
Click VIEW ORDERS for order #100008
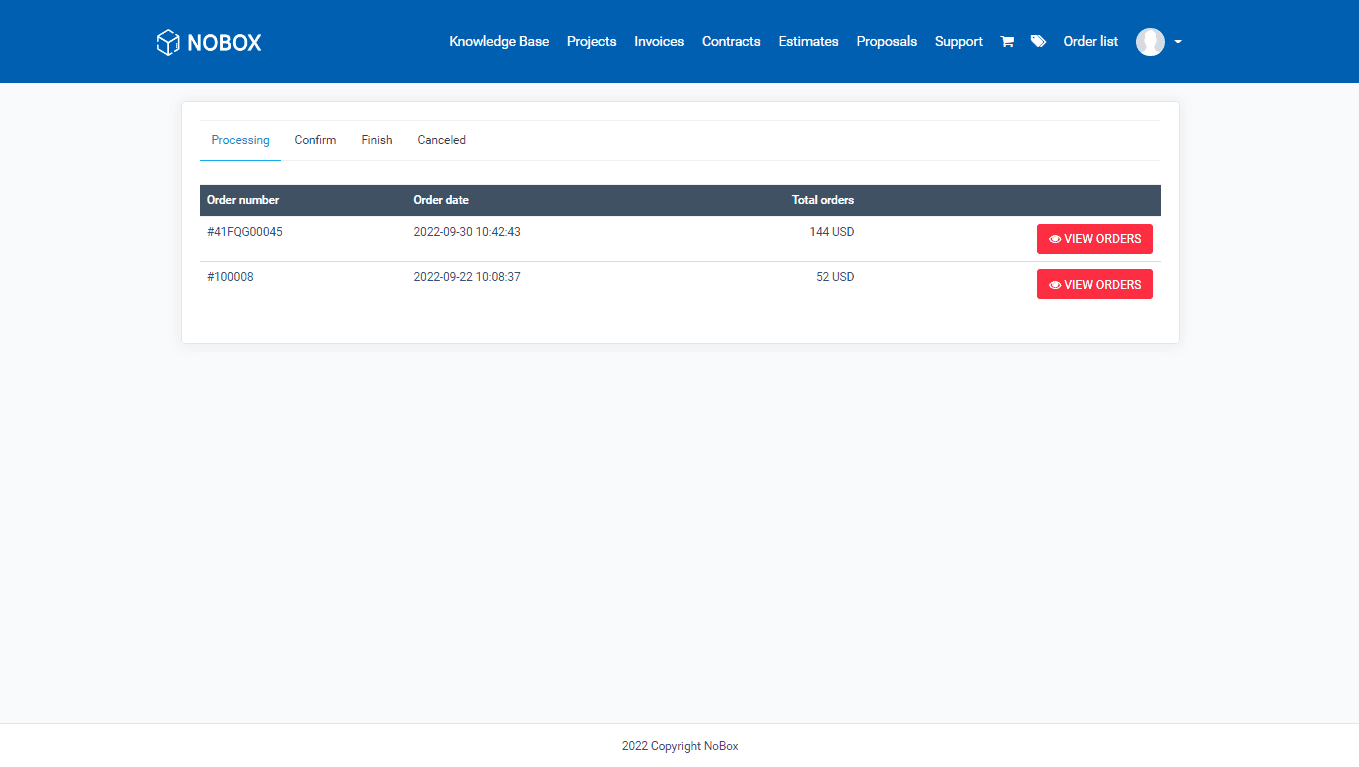point(1094,284)
